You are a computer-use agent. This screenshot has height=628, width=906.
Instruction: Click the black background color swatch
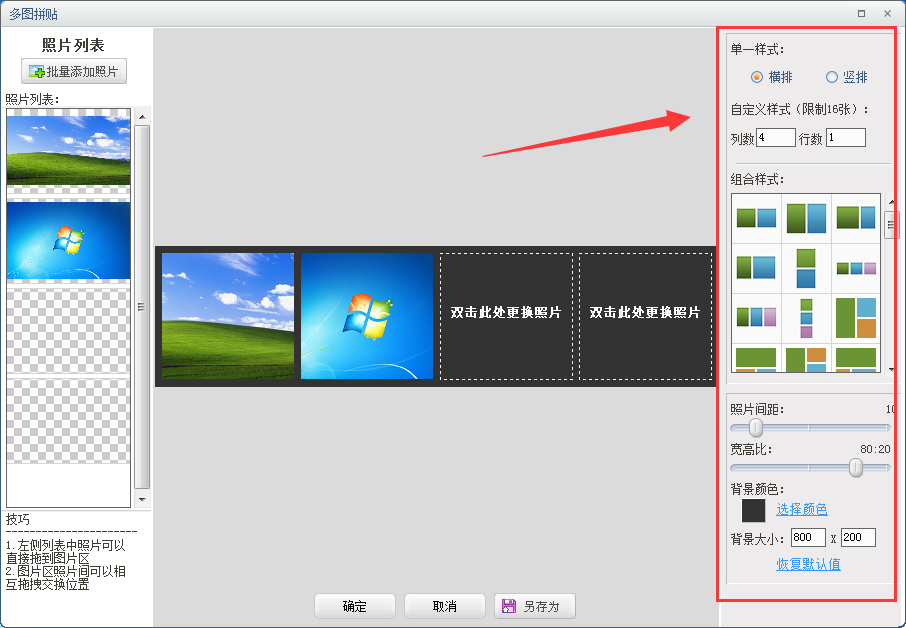(753, 510)
